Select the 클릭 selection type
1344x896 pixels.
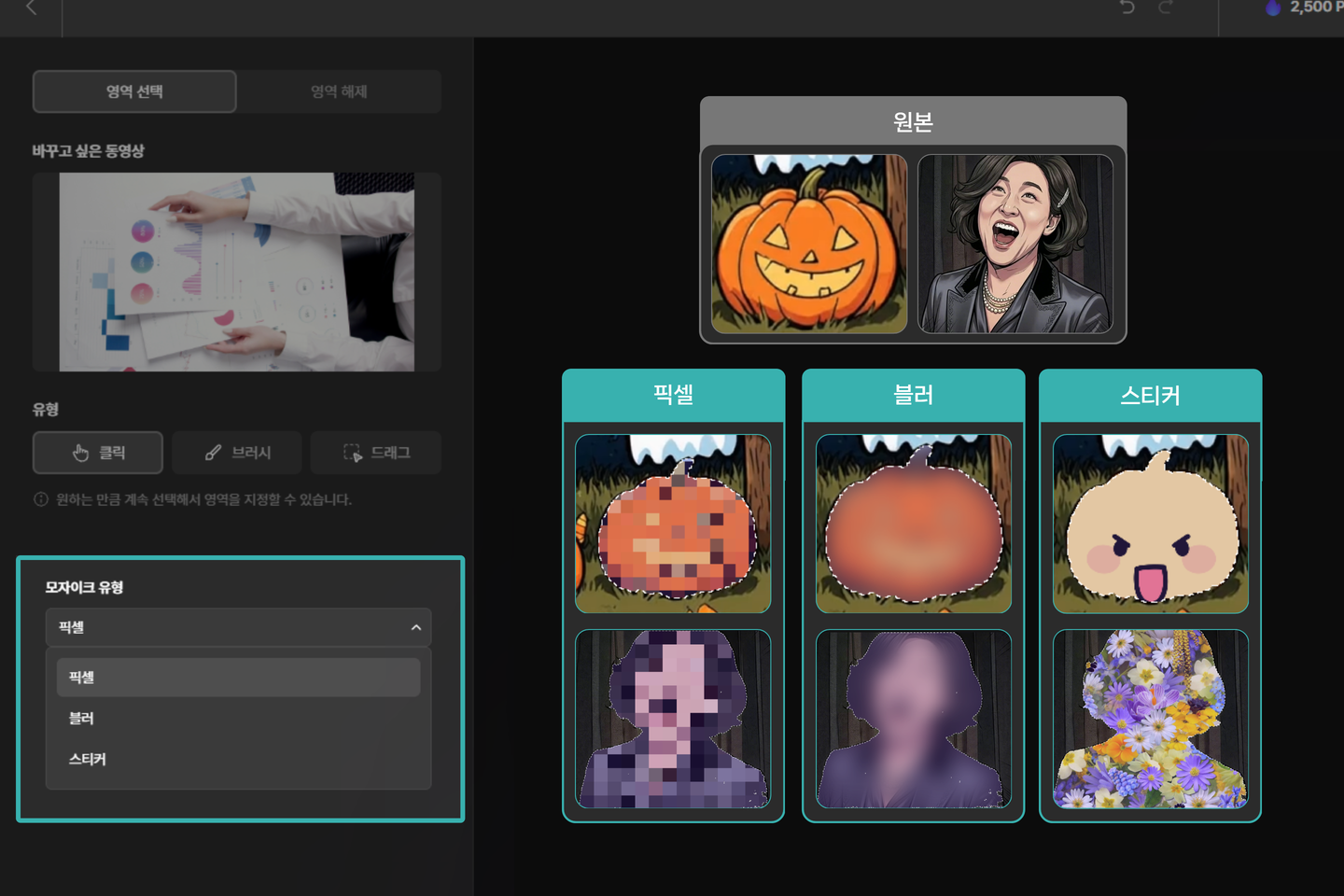[x=98, y=453]
